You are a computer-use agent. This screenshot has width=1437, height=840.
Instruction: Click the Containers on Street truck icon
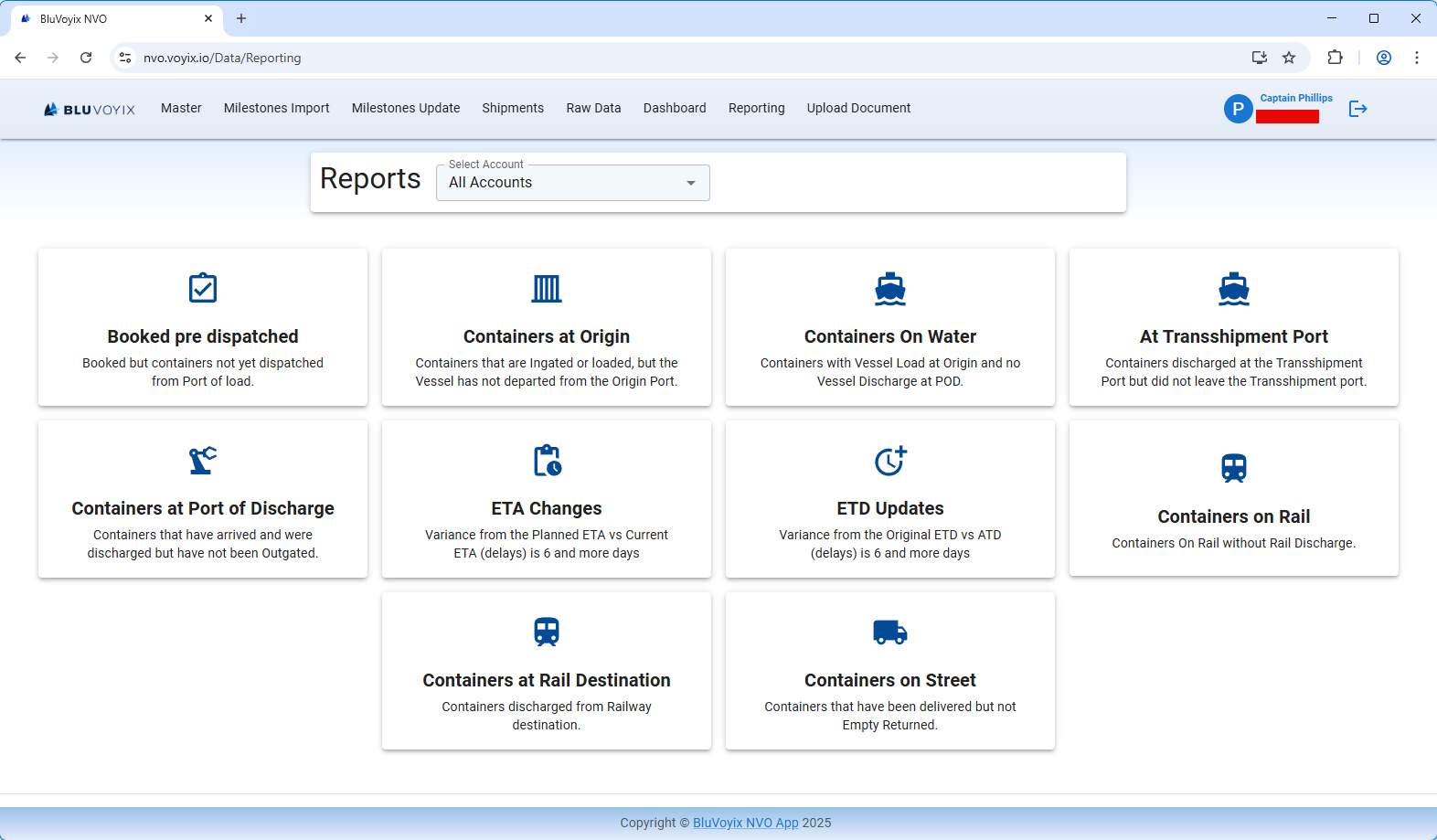click(889, 632)
